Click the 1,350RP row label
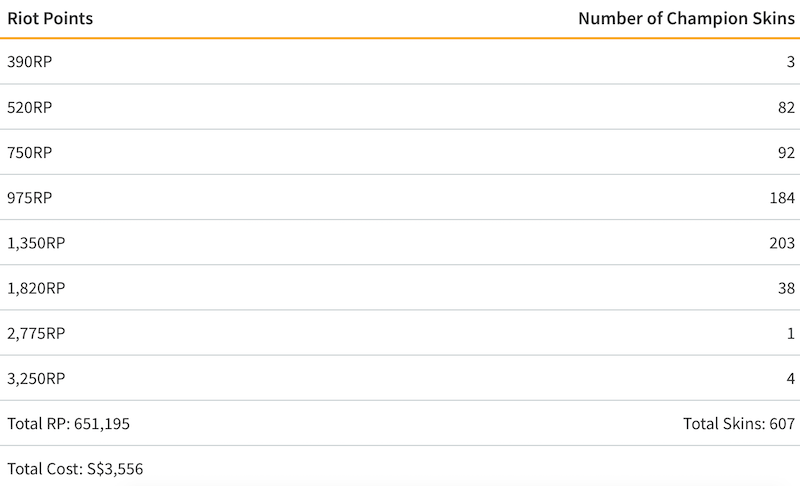The image size is (800, 486). coord(36,243)
